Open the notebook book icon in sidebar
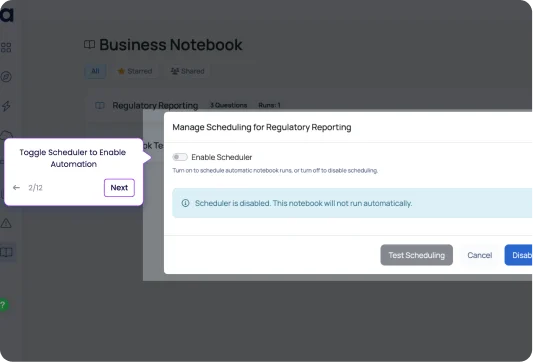The height and width of the screenshot is (362, 533). click(x=7, y=252)
